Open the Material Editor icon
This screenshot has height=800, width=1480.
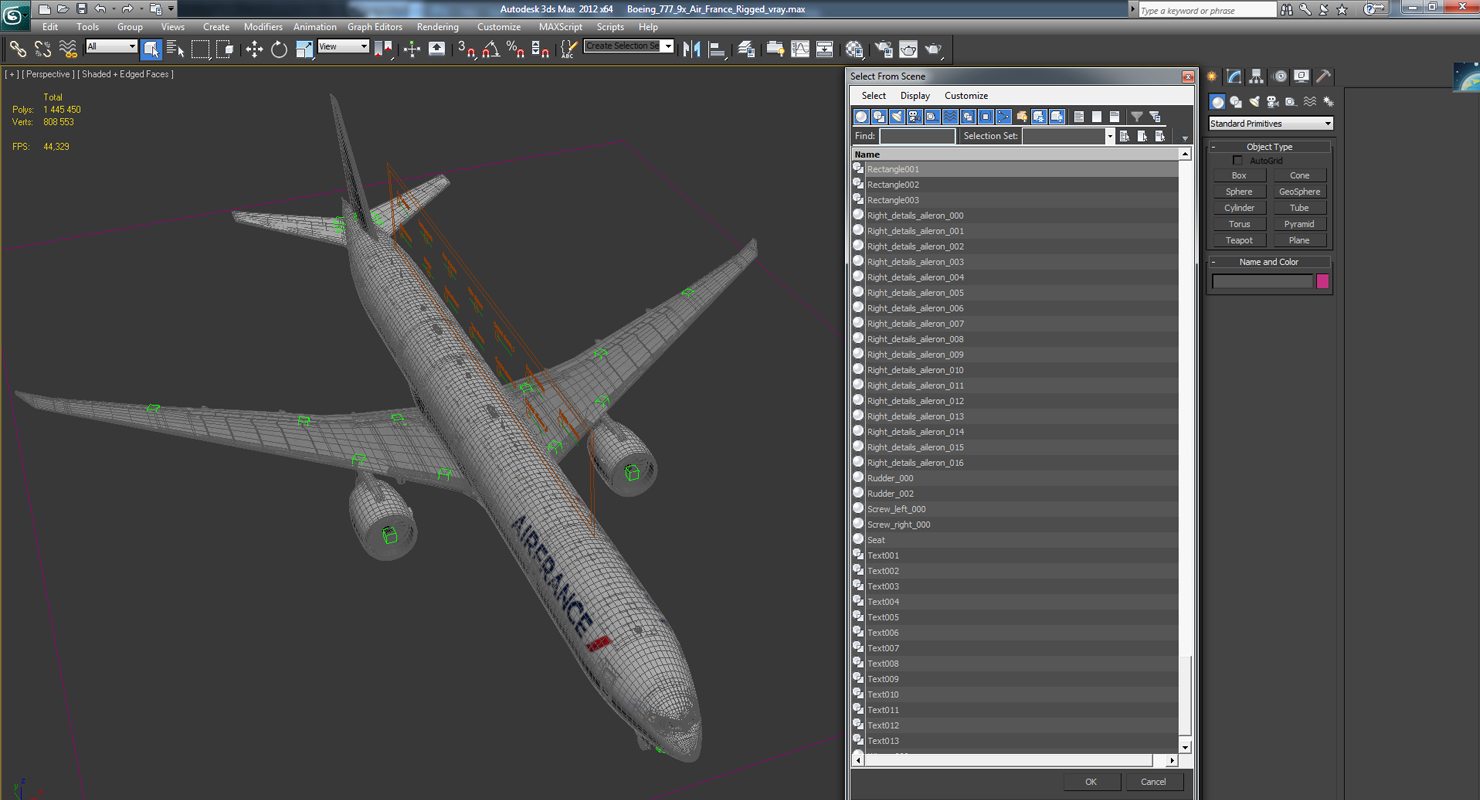[854, 49]
